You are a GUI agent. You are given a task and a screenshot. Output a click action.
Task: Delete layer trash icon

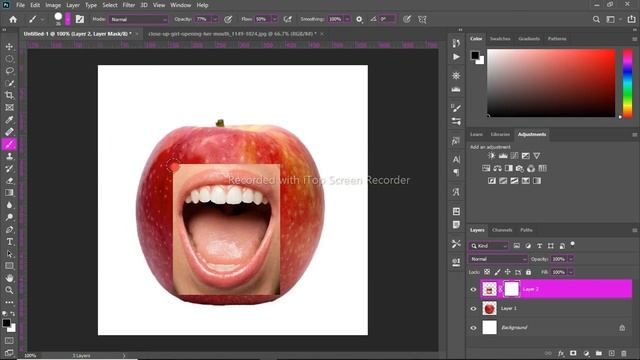(x=624, y=353)
